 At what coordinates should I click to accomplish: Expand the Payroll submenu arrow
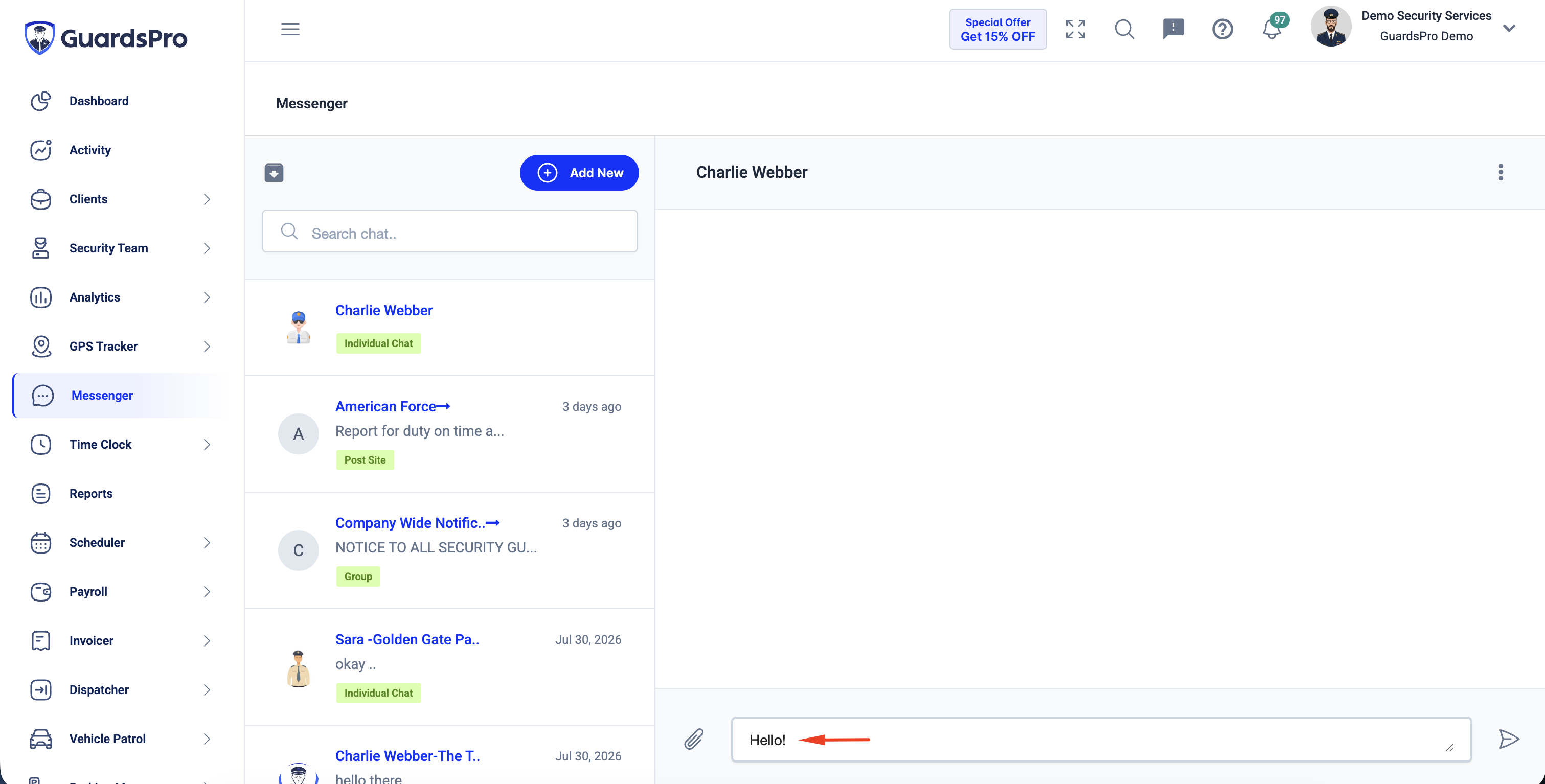click(x=207, y=592)
